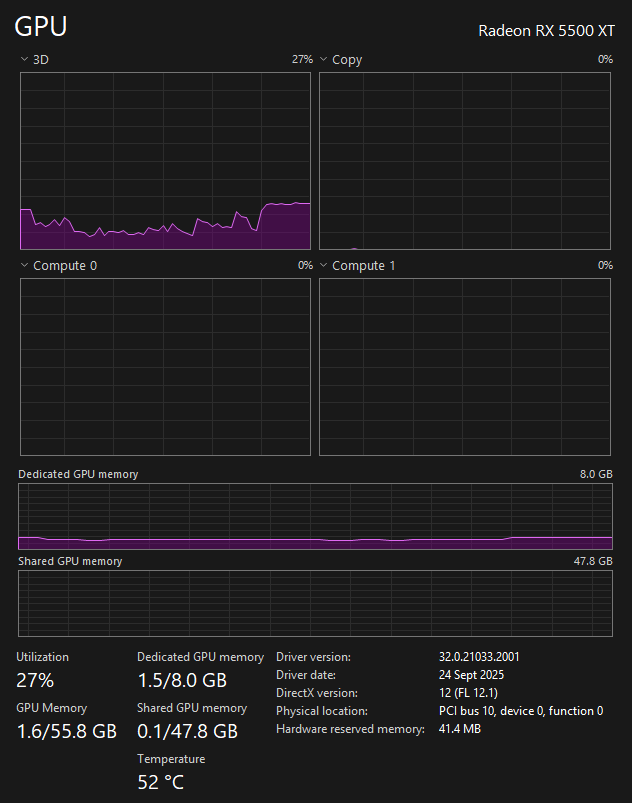Open the Compute 0 engine dropdown chevron
Viewport: 632px width, 803px height.
24,265
